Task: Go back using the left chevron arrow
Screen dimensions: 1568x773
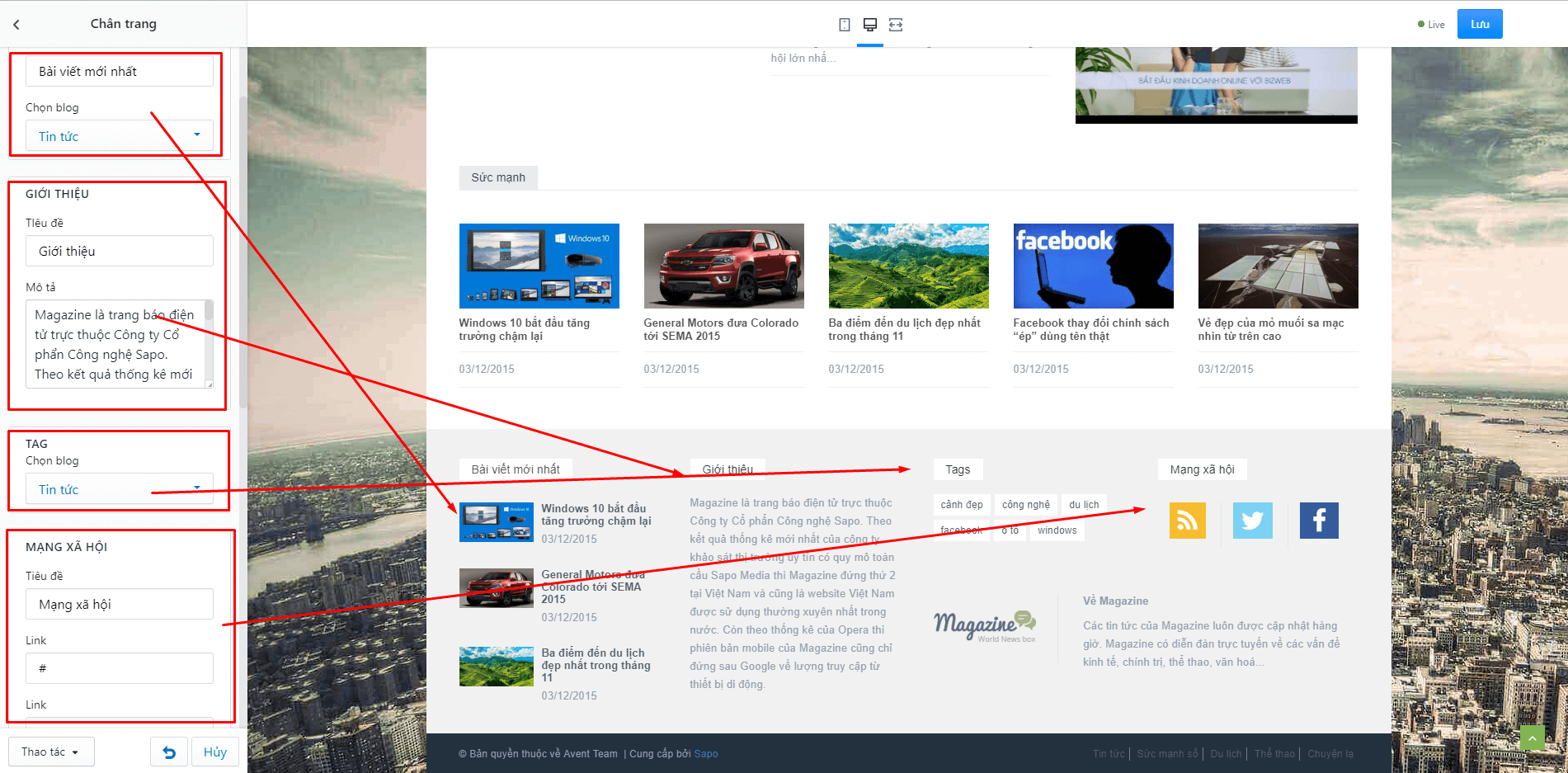Action: (x=16, y=25)
